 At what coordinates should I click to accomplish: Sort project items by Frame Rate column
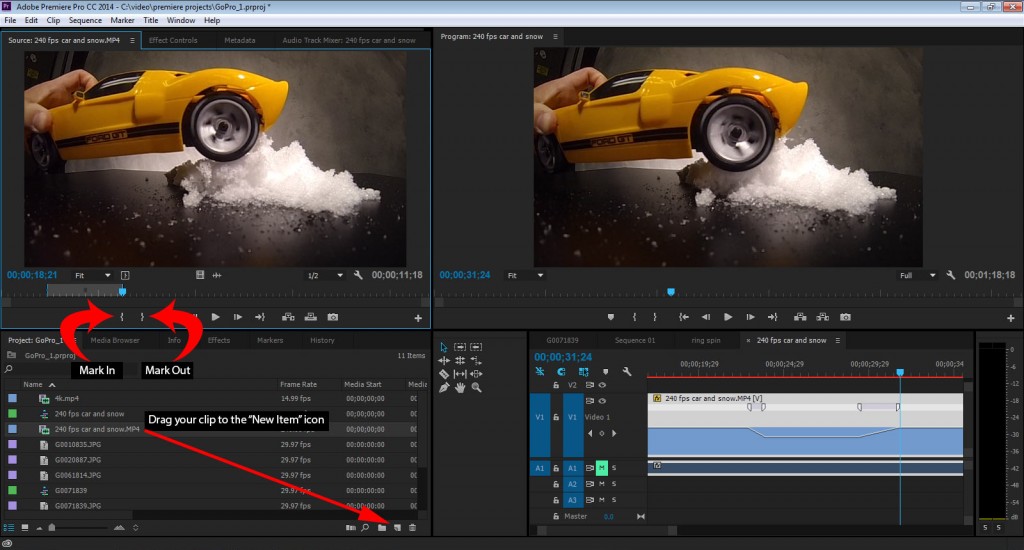coord(298,384)
